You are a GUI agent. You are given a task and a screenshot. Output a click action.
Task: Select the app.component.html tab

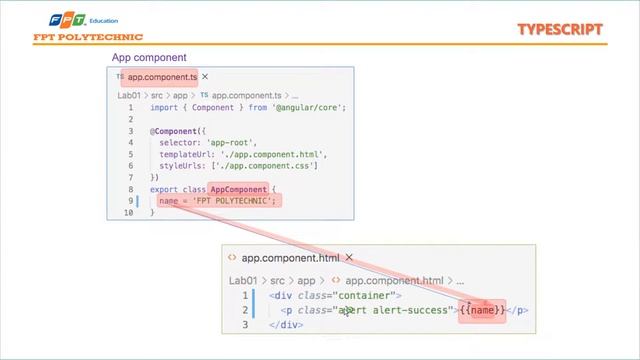(x=290, y=258)
